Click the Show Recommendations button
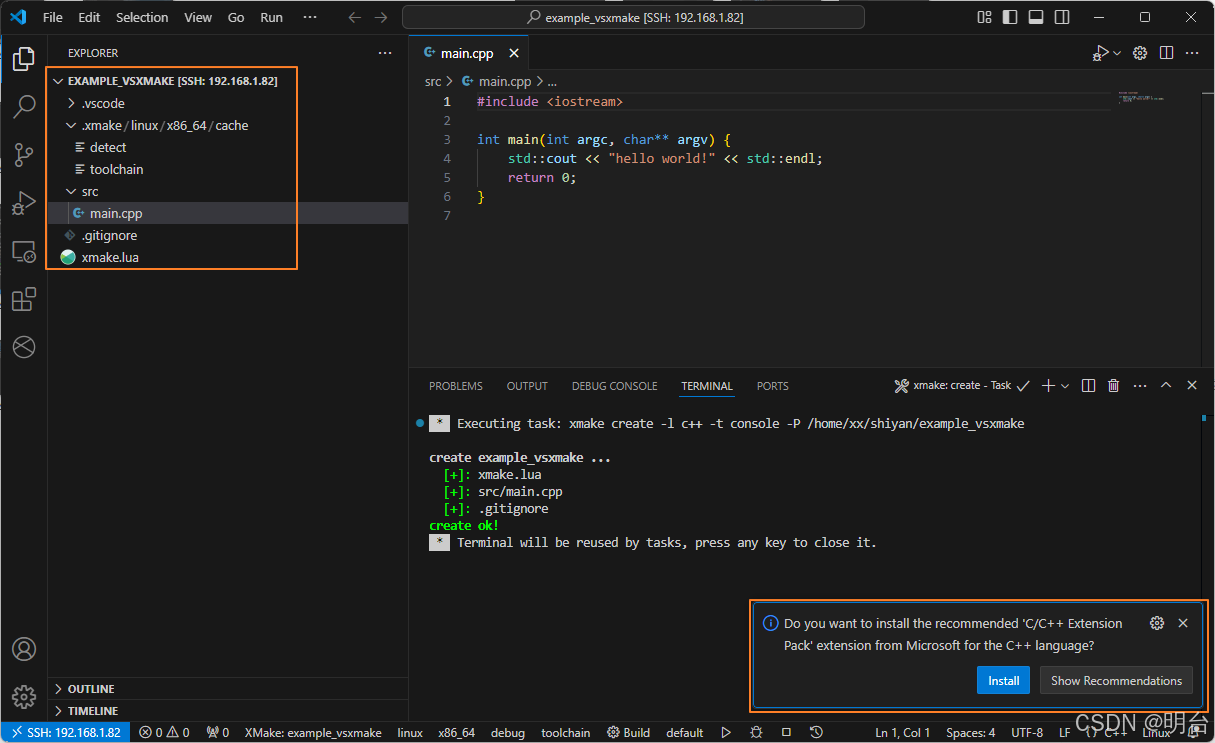 click(1116, 680)
